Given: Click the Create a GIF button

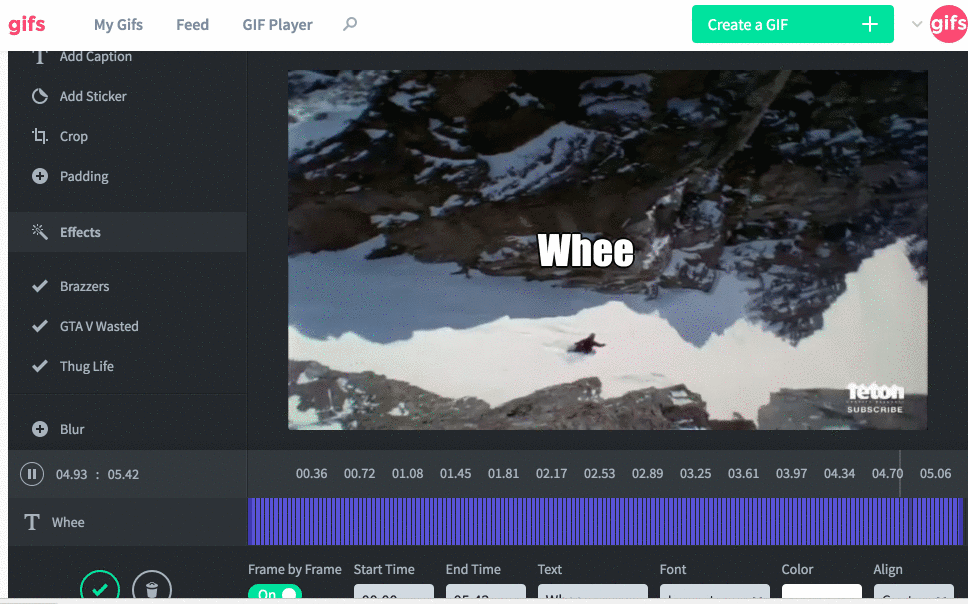Looking at the screenshot, I should [792, 25].
